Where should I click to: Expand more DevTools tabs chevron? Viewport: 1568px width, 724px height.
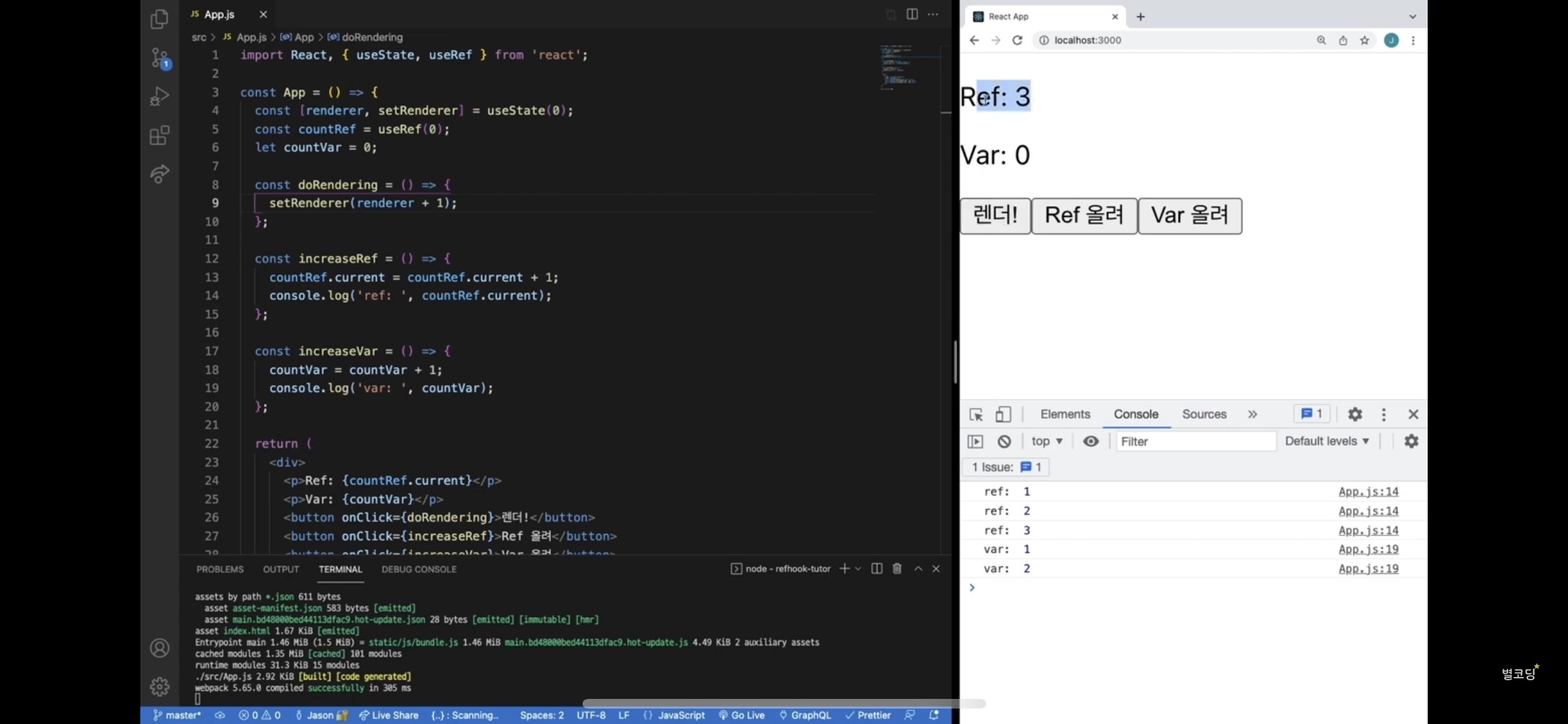pyautogui.click(x=1252, y=414)
